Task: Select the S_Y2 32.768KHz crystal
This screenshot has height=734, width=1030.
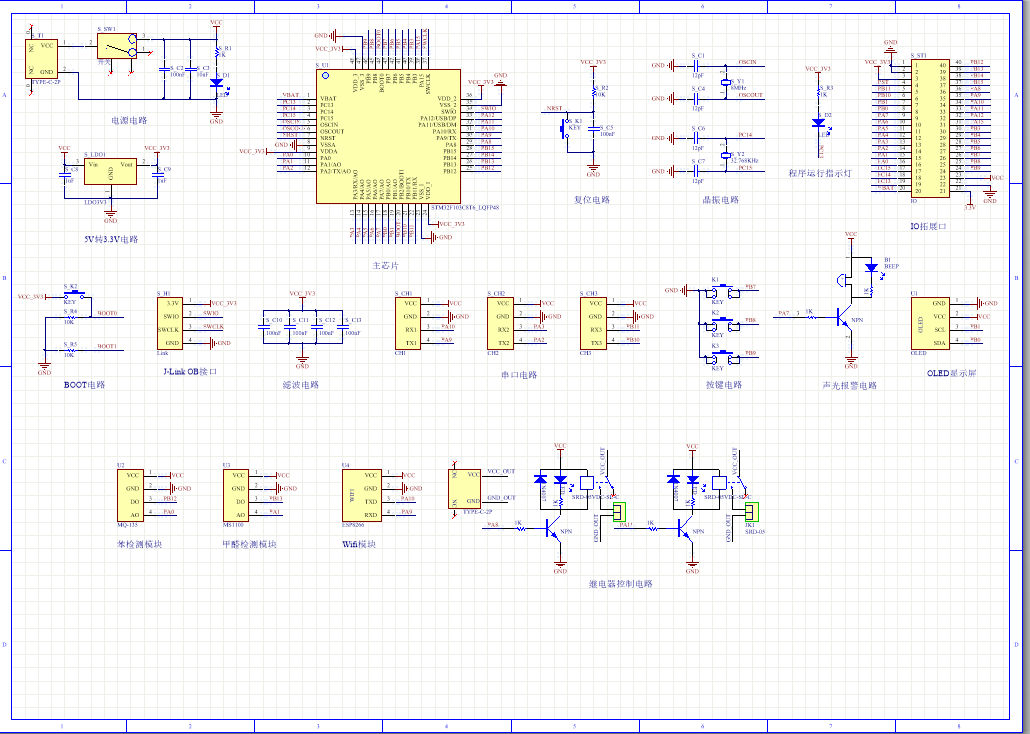Action: pyautogui.click(x=726, y=155)
